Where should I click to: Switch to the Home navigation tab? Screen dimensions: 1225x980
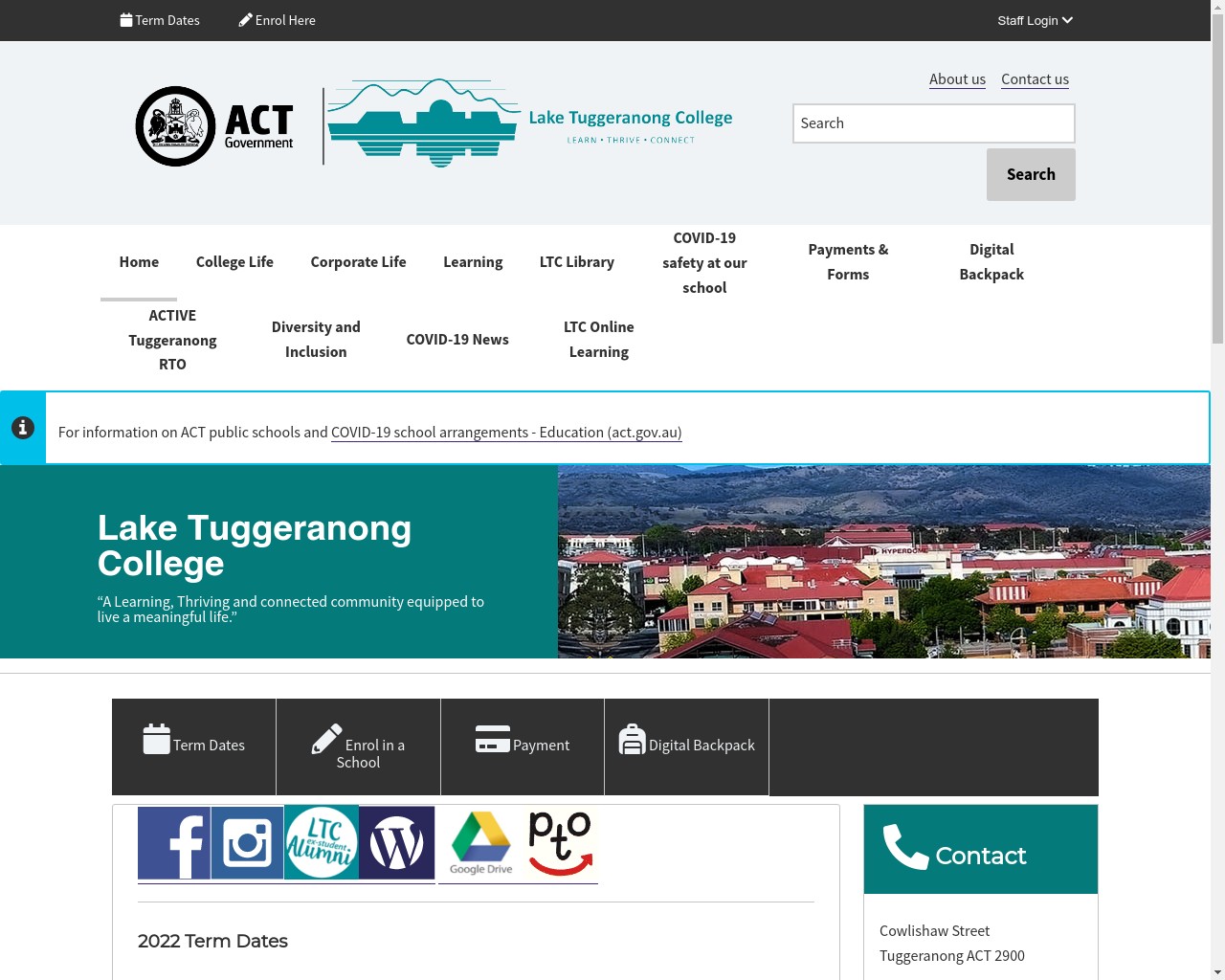pyautogui.click(x=138, y=261)
